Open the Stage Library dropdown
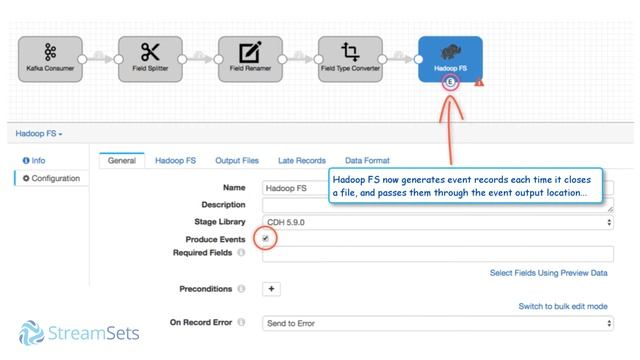This screenshot has height=360, width=640. (438, 222)
